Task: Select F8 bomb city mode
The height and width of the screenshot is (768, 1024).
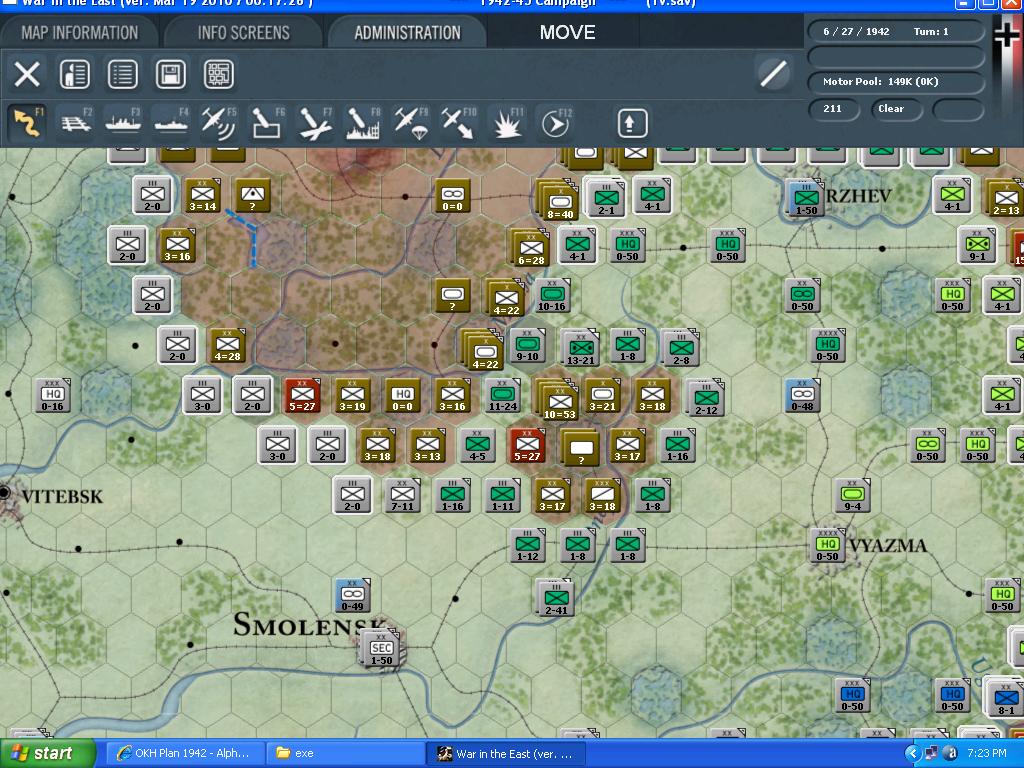Action: pos(362,123)
